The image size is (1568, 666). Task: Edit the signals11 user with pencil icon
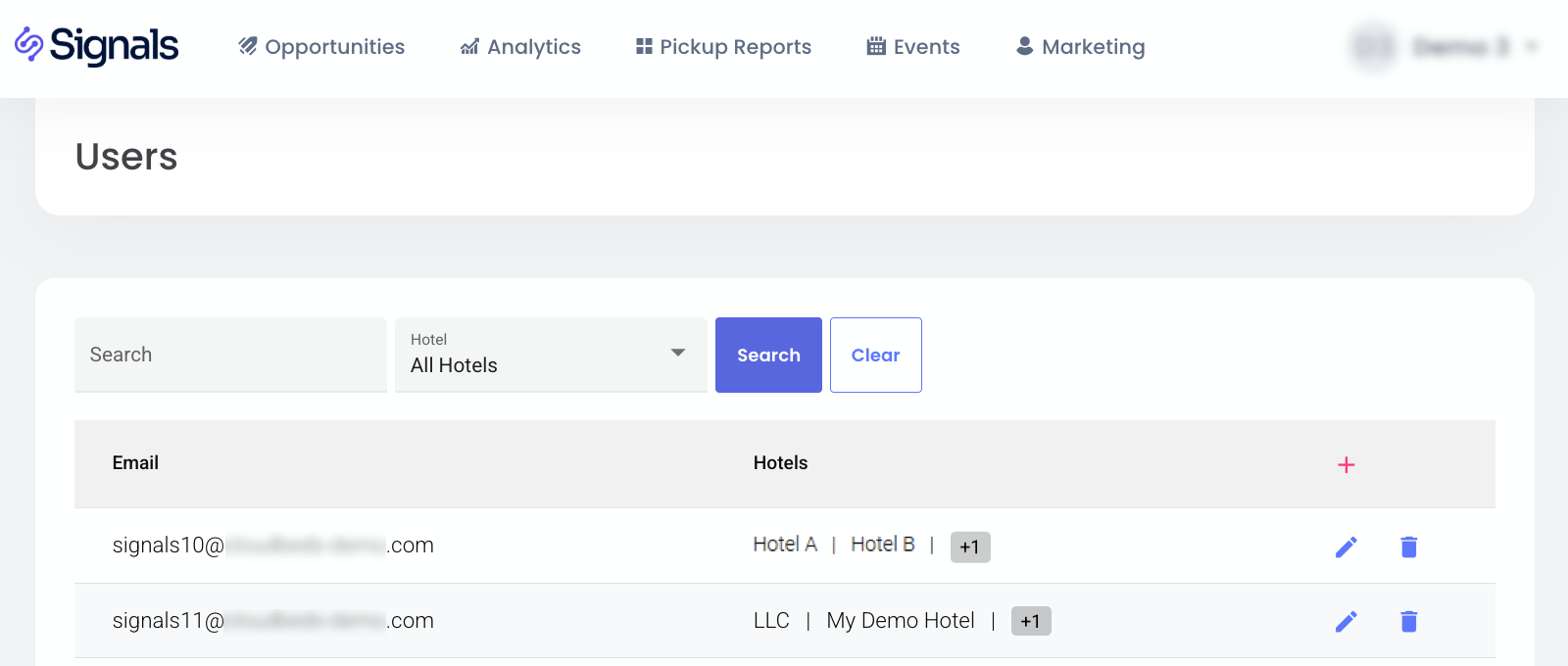pos(1346,621)
